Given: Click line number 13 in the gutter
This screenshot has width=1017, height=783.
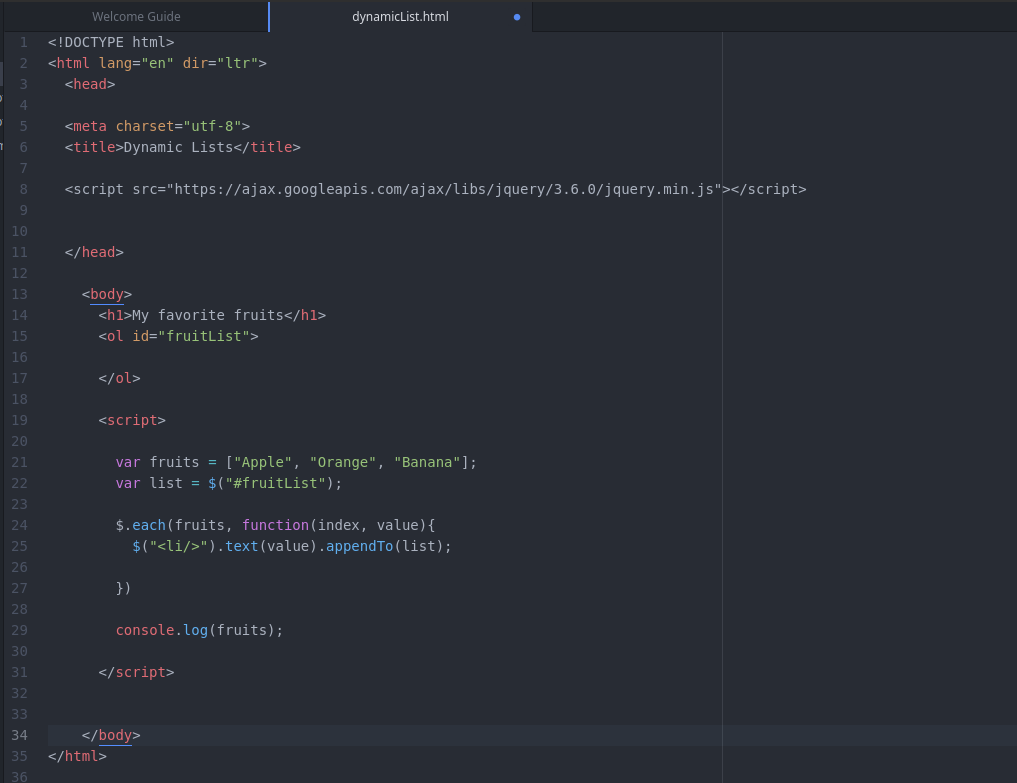Looking at the screenshot, I should (x=19, y=295).
